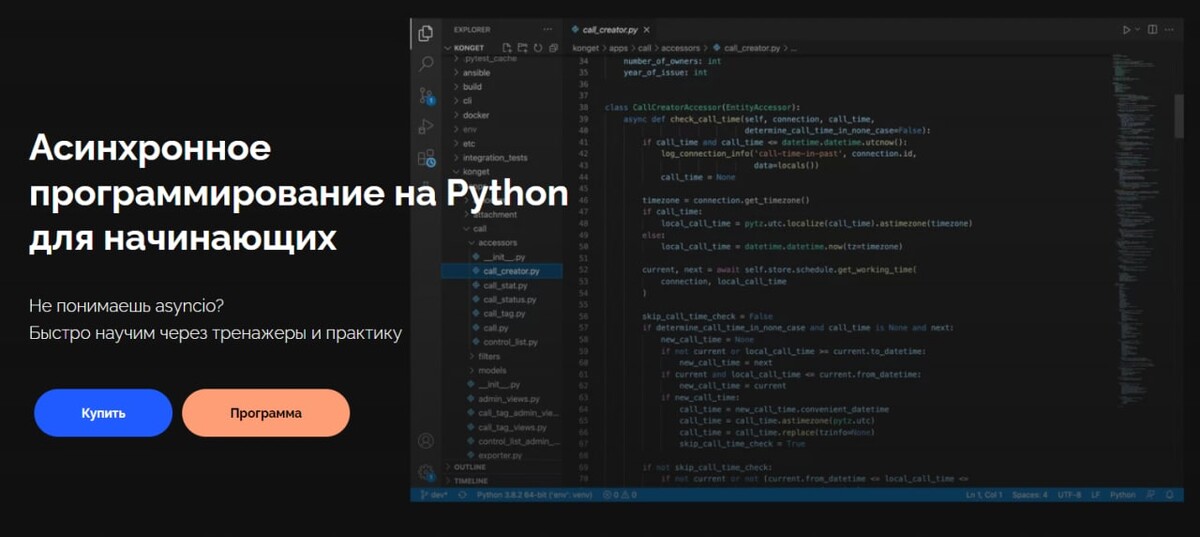Image resolution: width=1200 pixels, height=537 pixels.
Task: Click the New Folder icon in Explorer header
Action: (x=522, y=47)
